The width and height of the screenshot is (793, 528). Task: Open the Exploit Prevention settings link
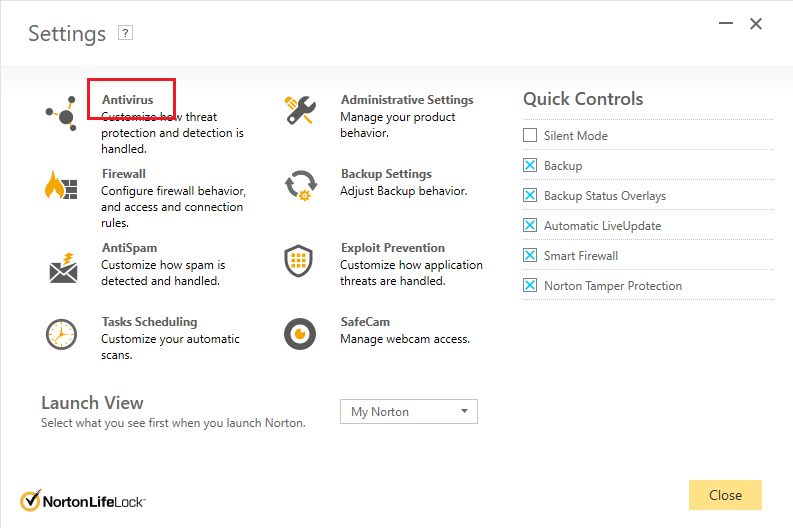(x=393, y=248)
